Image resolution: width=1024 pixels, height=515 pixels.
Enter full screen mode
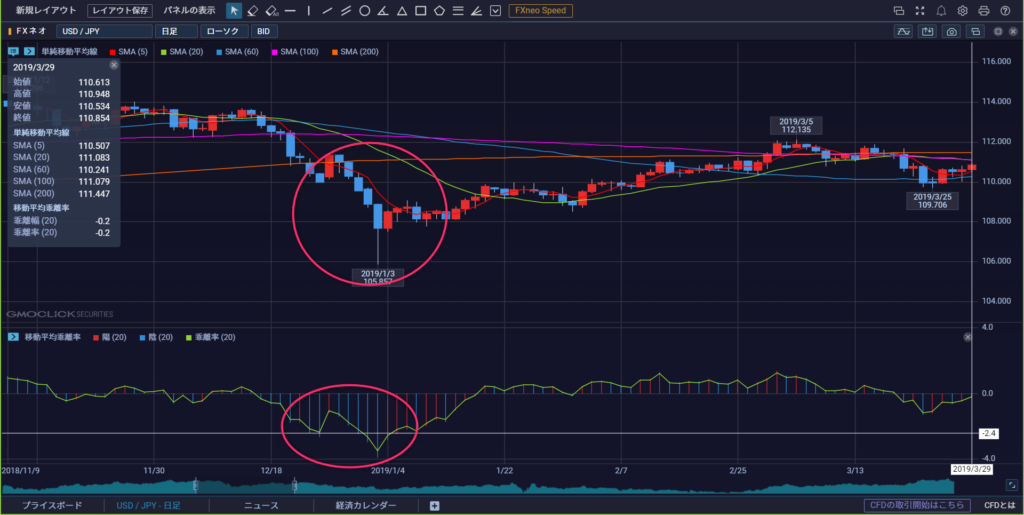point(920,10)
